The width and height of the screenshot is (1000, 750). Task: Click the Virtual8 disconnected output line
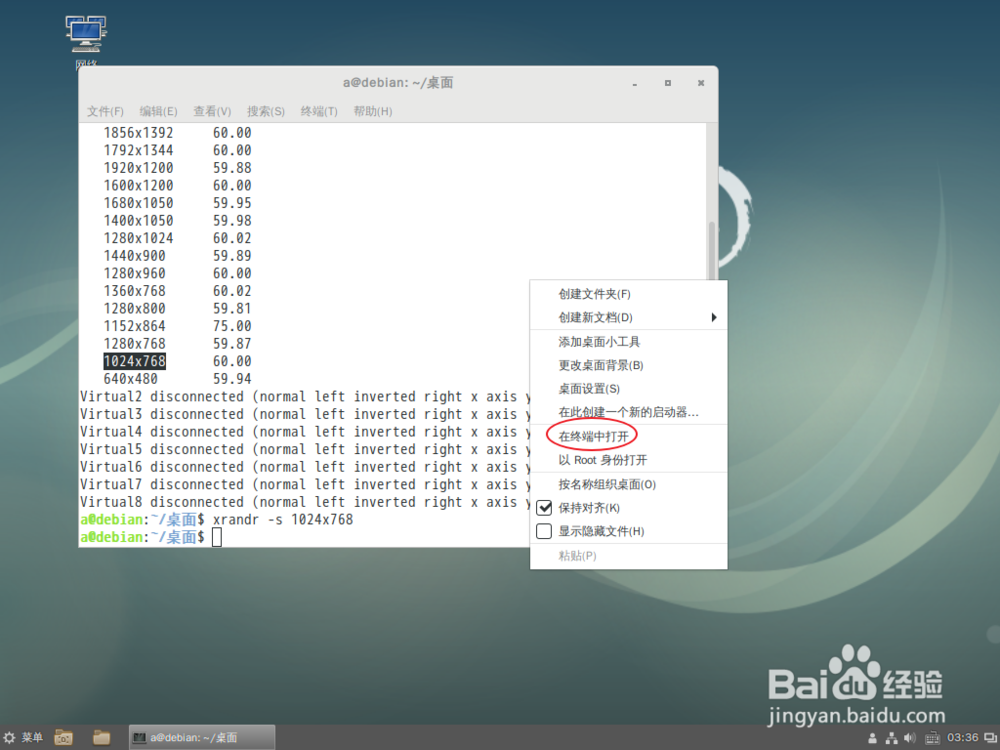click(x=305, y=503)
